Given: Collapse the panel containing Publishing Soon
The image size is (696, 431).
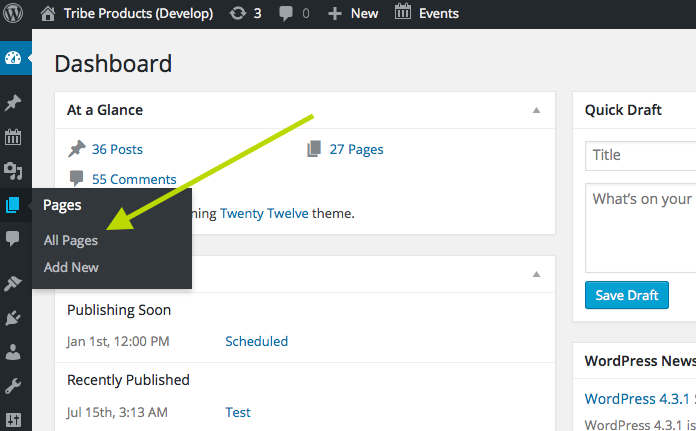Looking at the screenshot, I should pyautogui.click(x=536, y=273).
